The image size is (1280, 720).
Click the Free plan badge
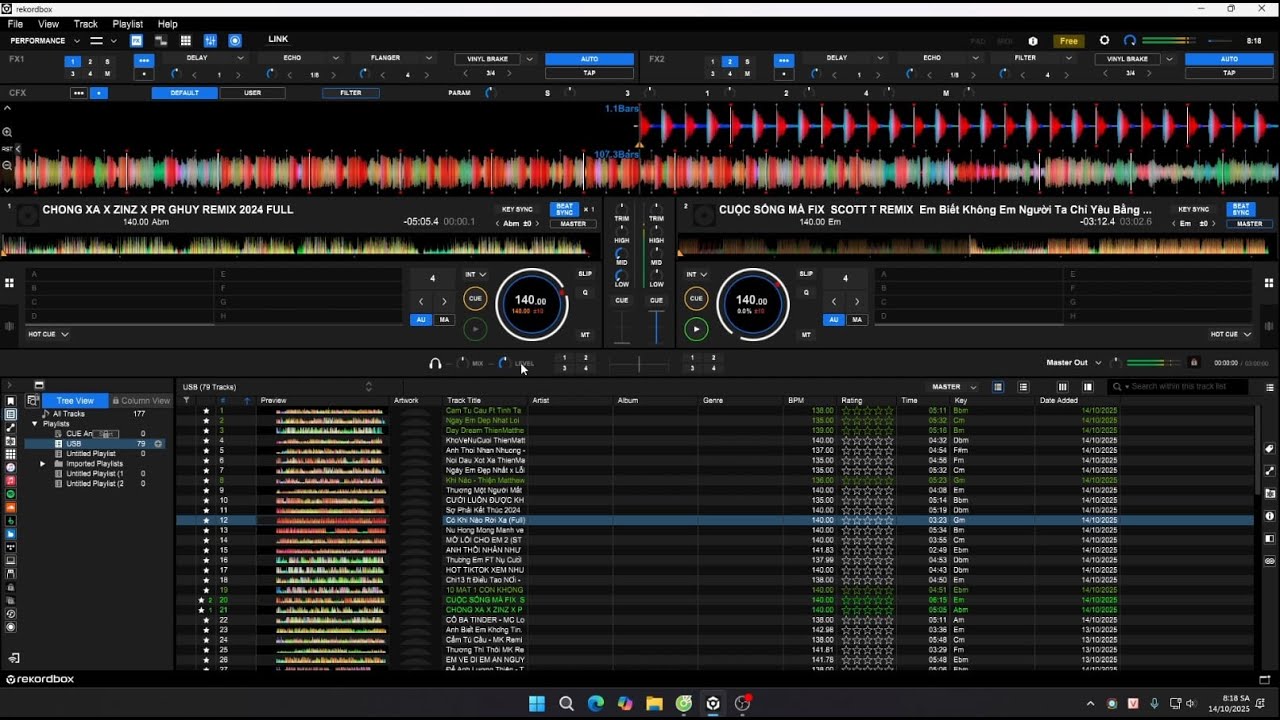click(1069, 41)
